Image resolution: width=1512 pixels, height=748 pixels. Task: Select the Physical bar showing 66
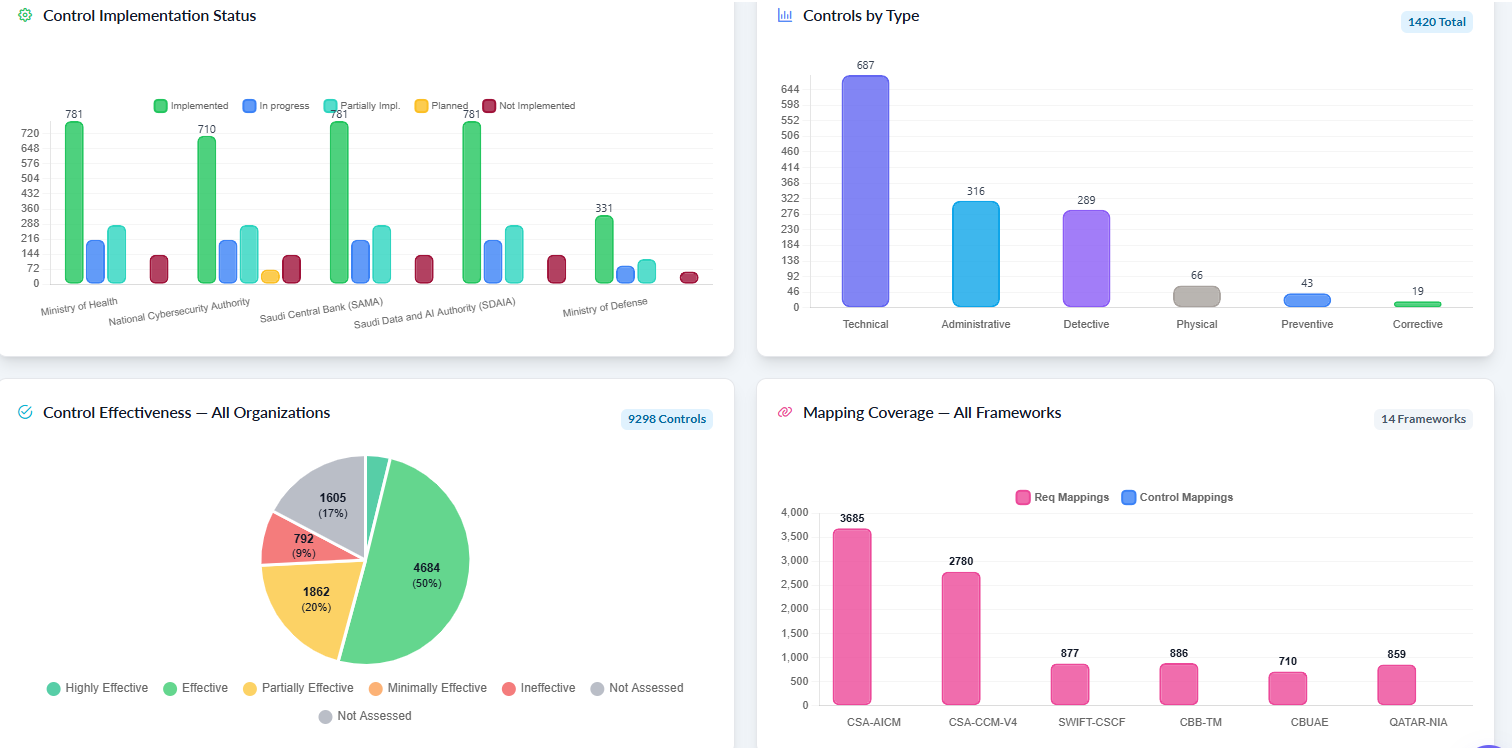click(x=1197, y=296)
